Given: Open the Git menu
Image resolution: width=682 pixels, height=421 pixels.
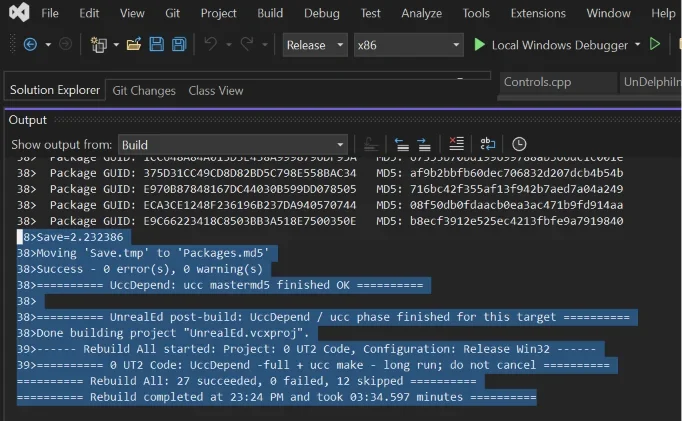Looking at the screenshot, I should (x=172, y=13).
